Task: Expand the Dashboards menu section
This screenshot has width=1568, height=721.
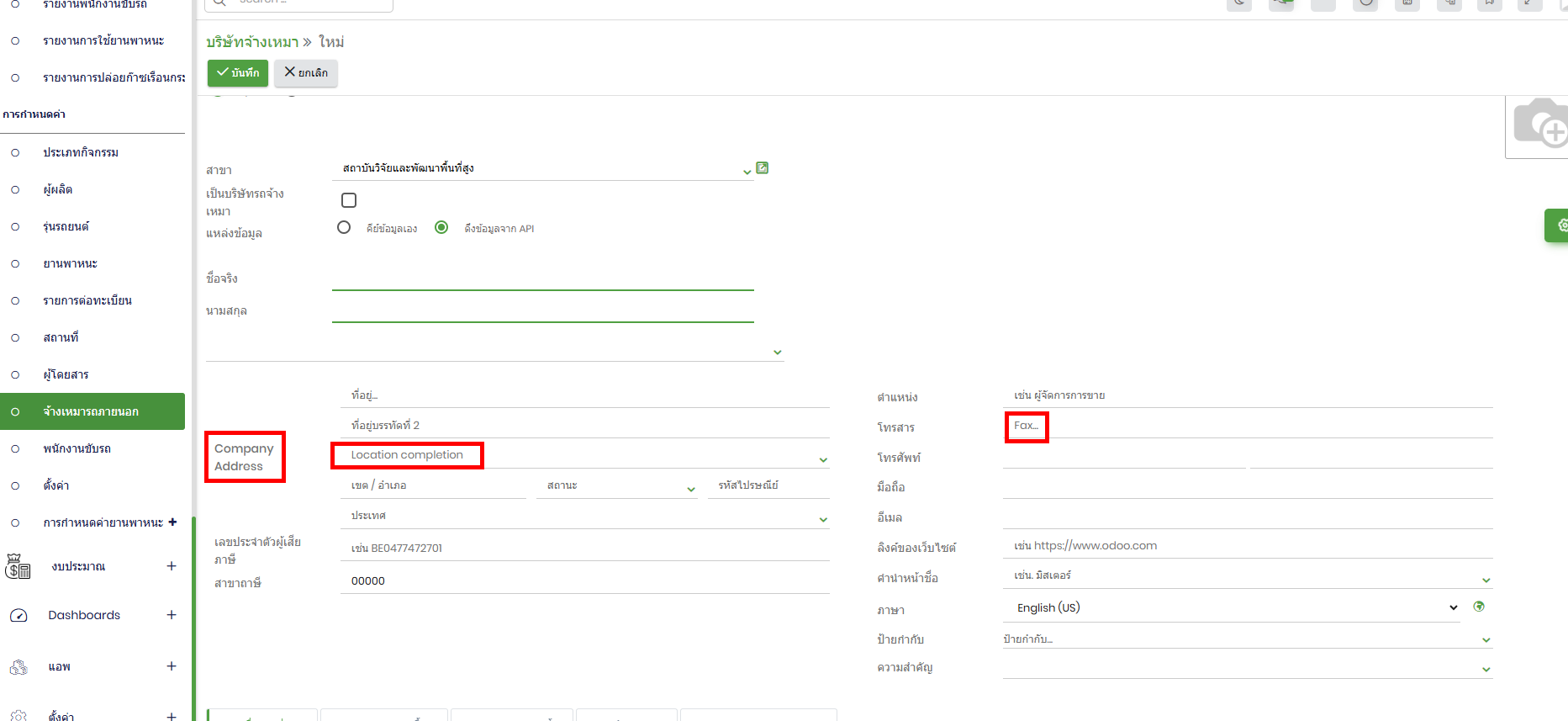Action: click(x=172, y=615)
